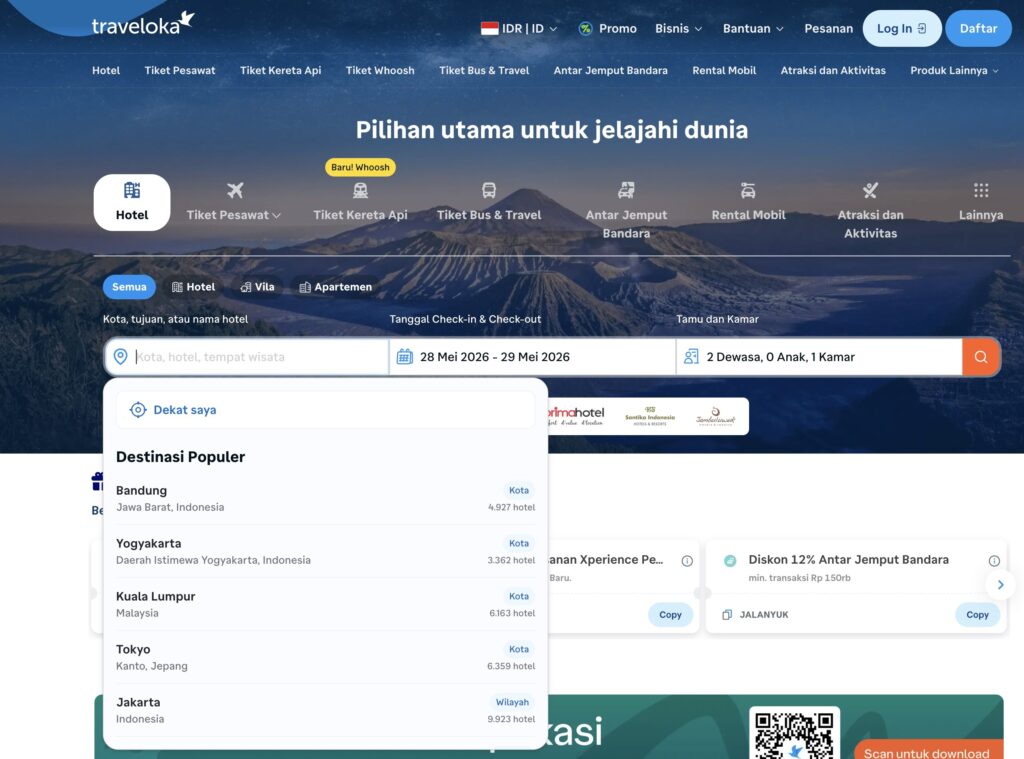This screenshot has height=759, width=1024.
Task: Choose Yogyakarta from popular destinations
Action: click(325, 551)
